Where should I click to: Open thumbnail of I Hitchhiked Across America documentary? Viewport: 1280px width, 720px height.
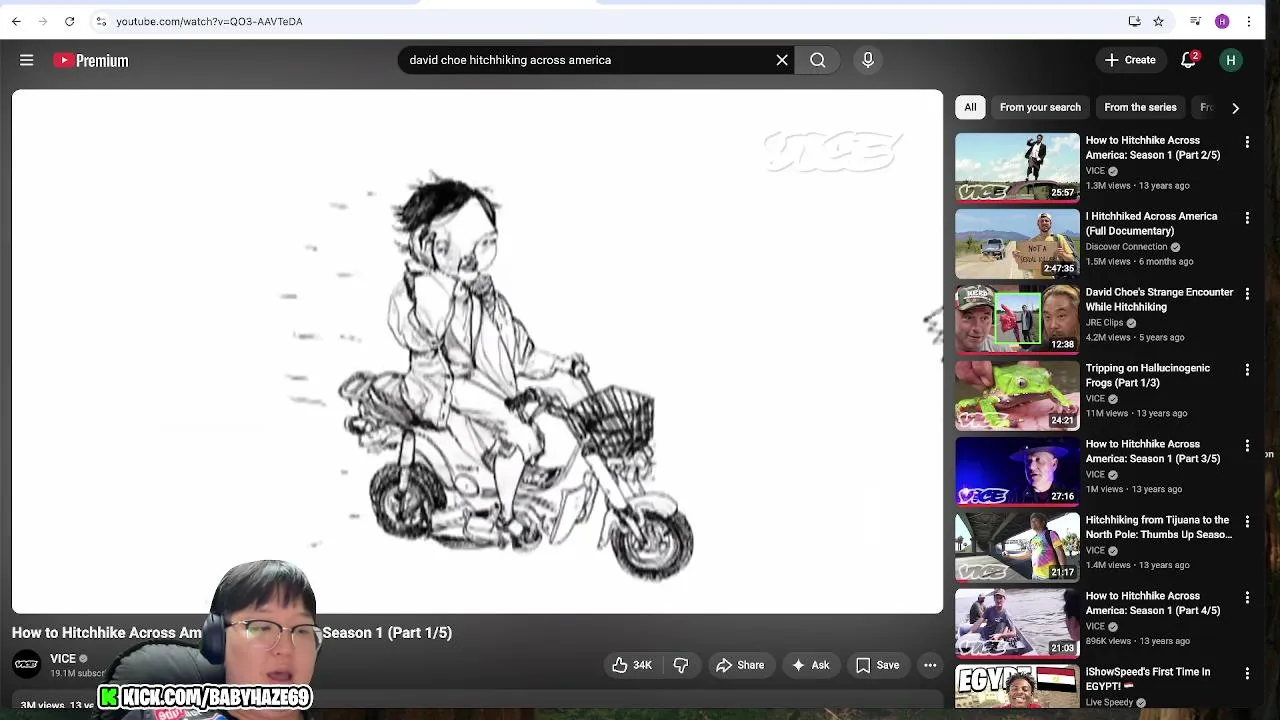click(x=1017, y=244)
